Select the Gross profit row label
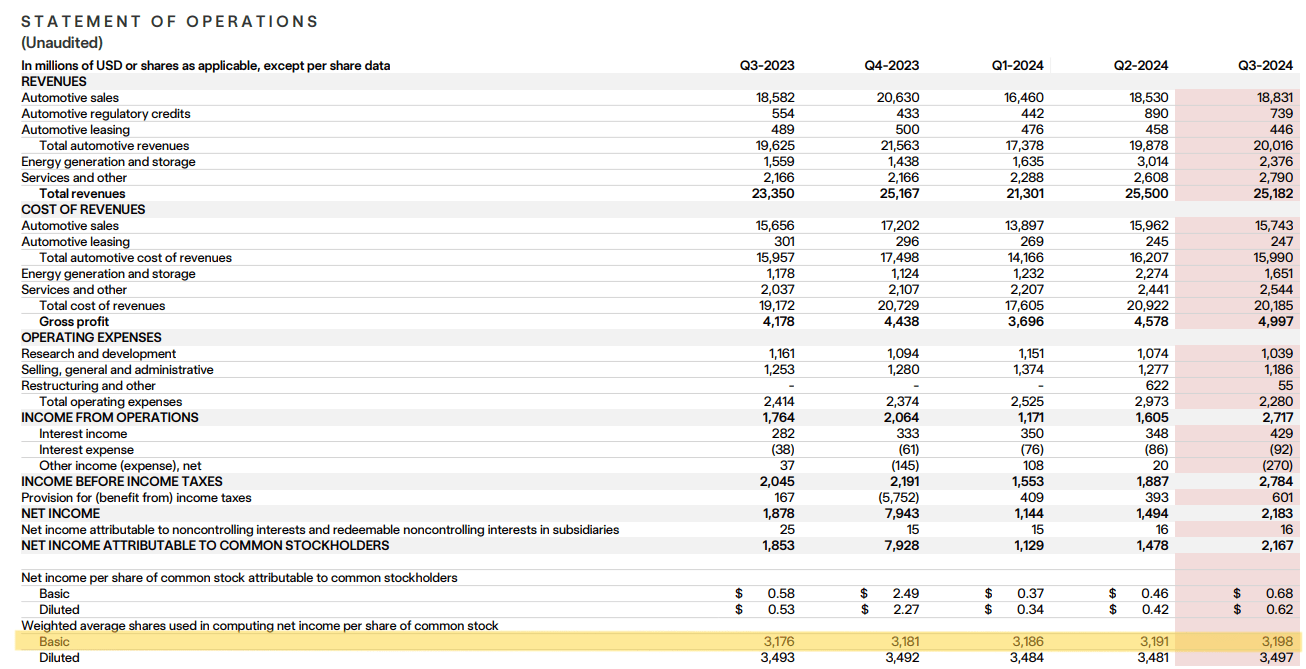This screenshot has height=669, width=1306. coord(74,322)
